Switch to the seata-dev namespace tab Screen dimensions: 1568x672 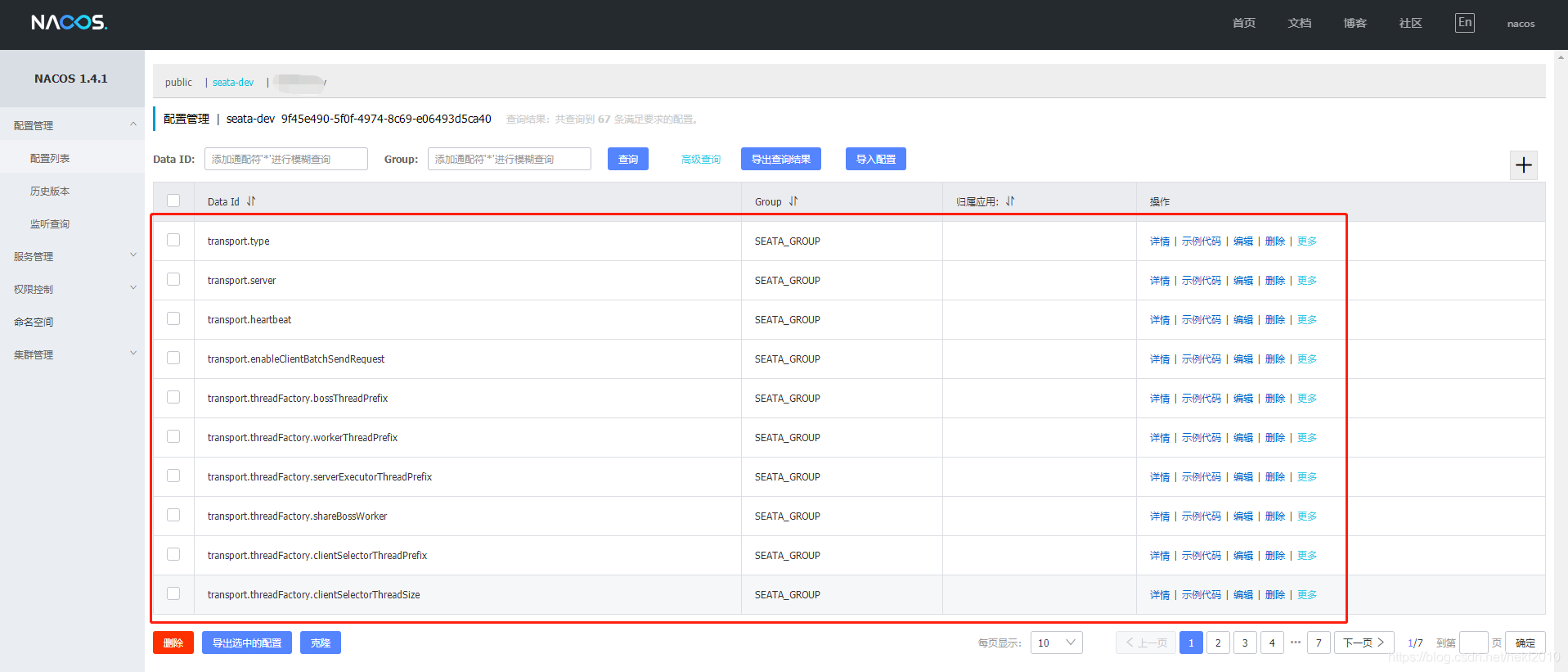tap(233, 82)
